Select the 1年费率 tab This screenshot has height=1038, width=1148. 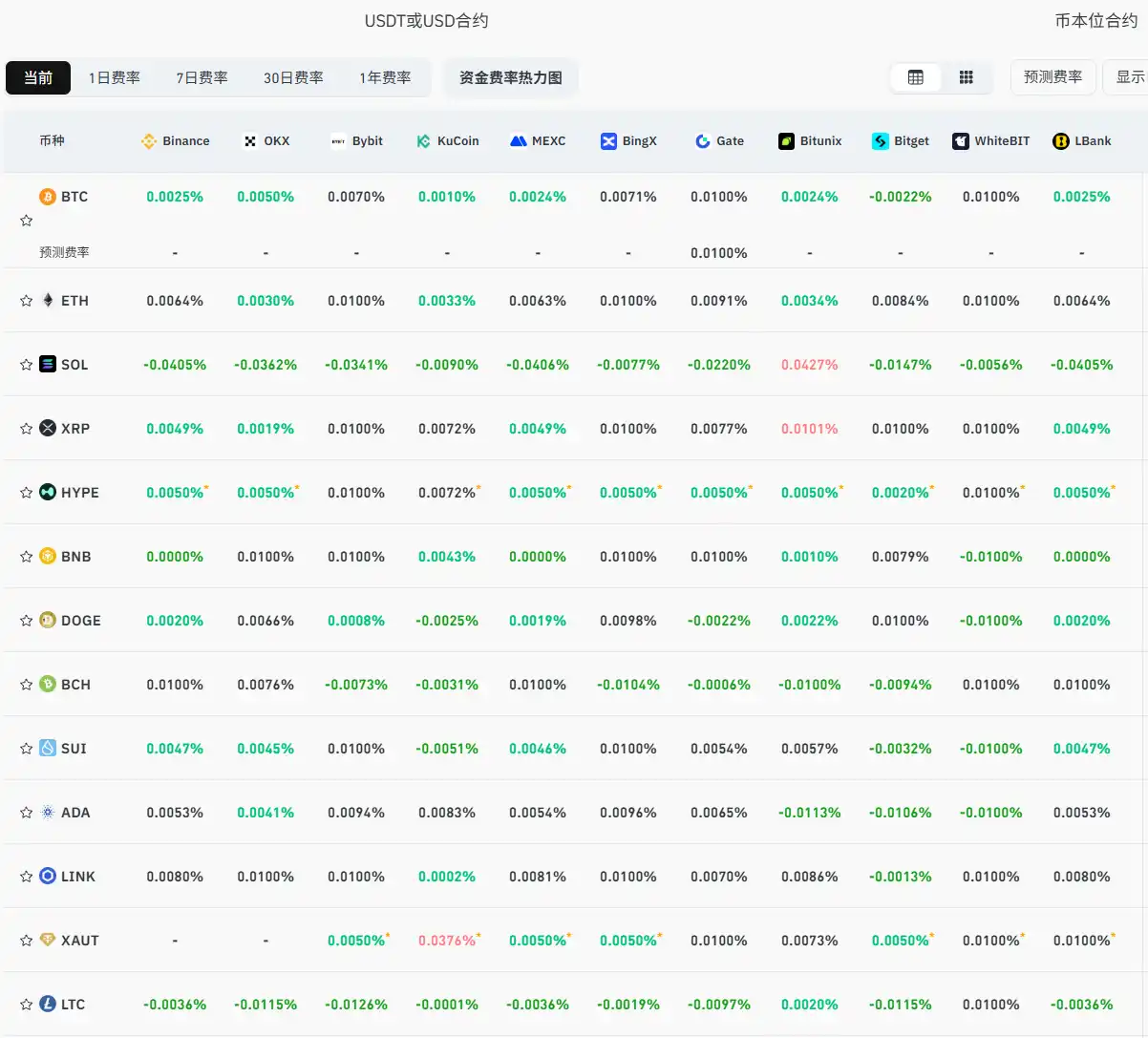[x=385, y=77]
